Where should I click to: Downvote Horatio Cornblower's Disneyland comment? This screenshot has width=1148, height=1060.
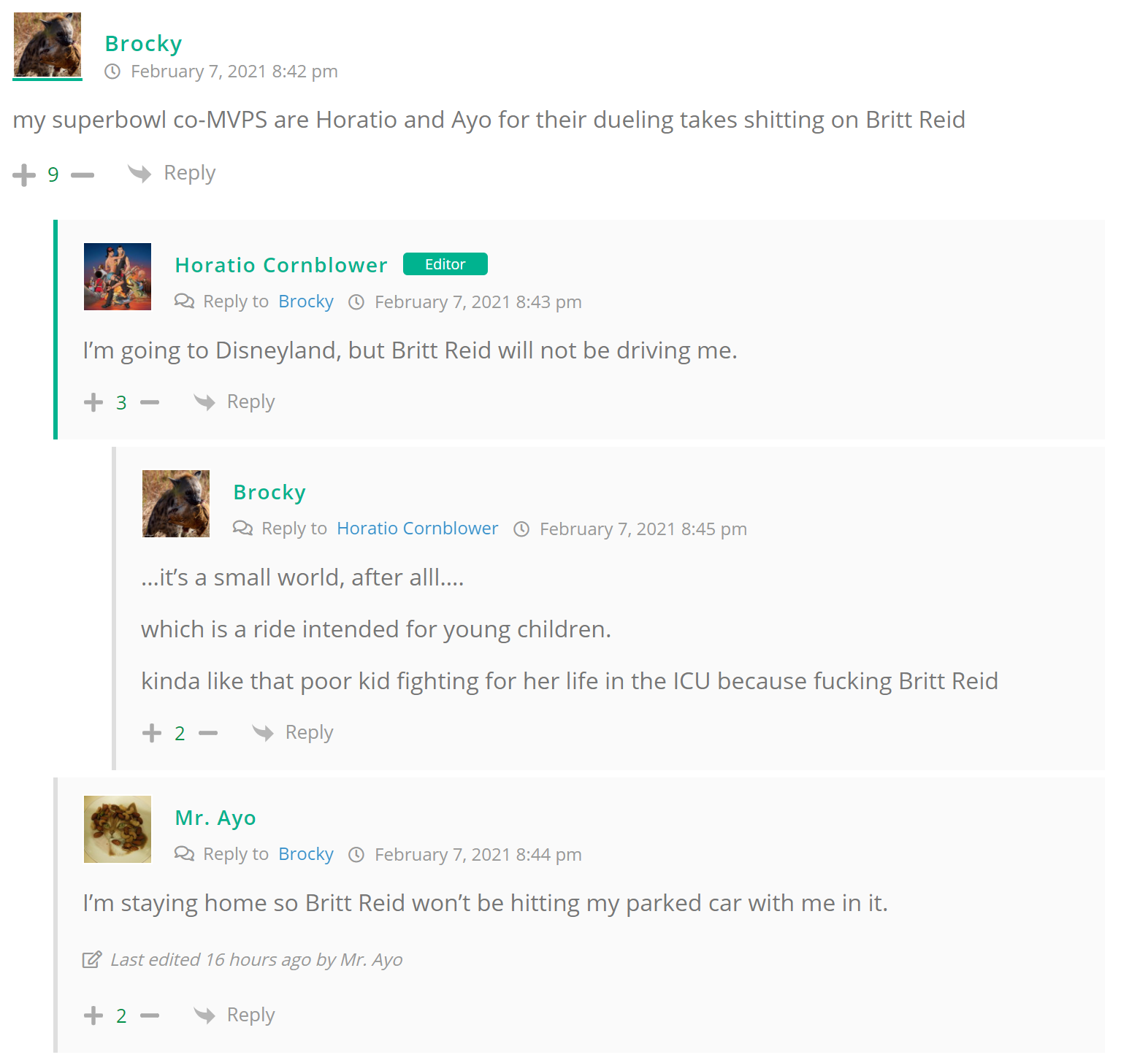pyautogui.click(x=150, y=402)
